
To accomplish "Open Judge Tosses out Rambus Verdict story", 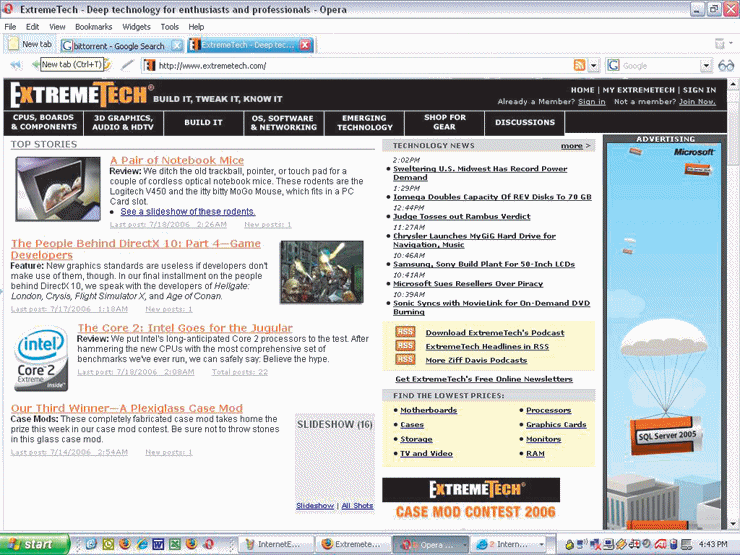I will 462,217.
